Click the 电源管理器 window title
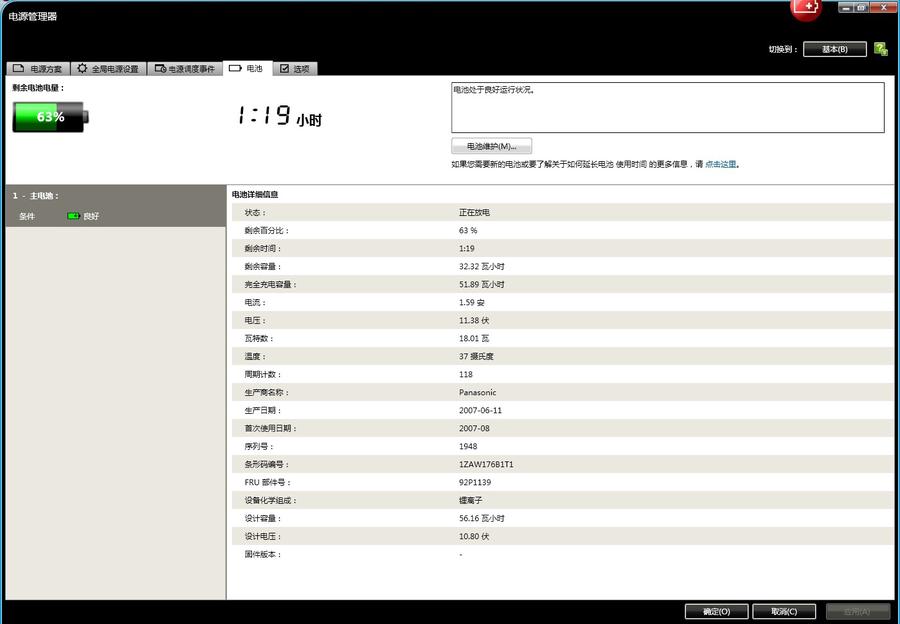 [x=33, y=16]
